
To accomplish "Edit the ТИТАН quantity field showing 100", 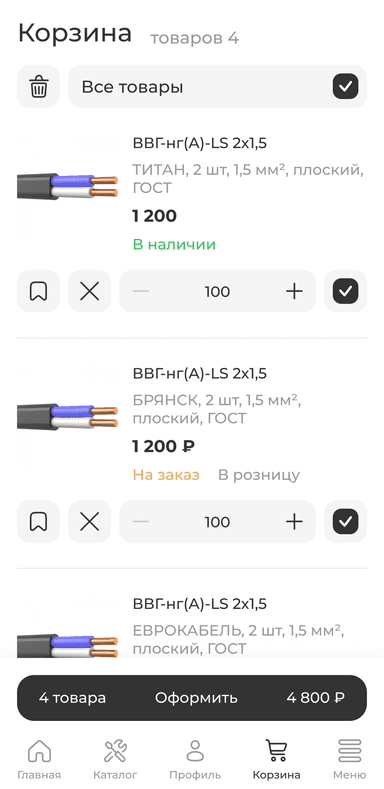I will 217,291.
